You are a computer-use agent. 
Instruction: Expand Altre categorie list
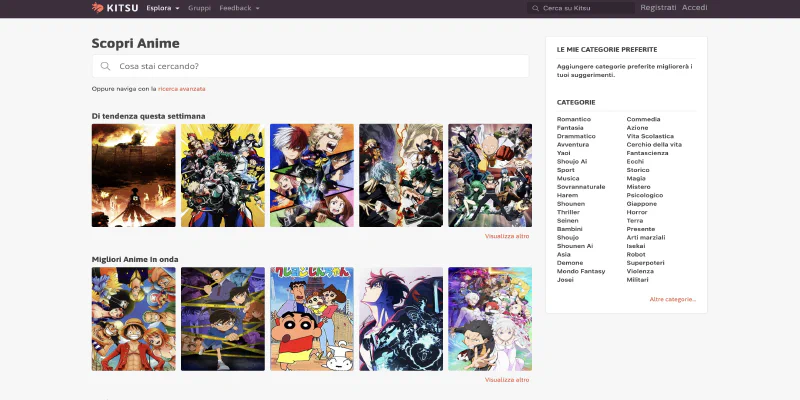point(672,299)
